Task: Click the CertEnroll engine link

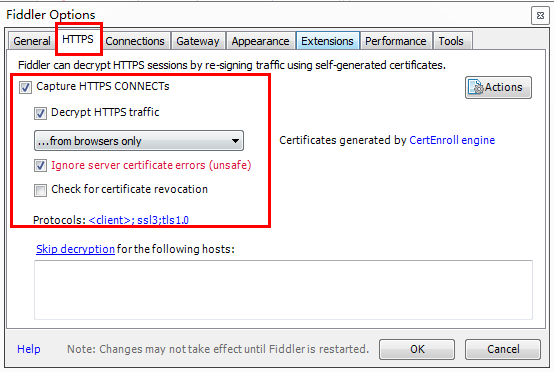Action: (452, 140)
